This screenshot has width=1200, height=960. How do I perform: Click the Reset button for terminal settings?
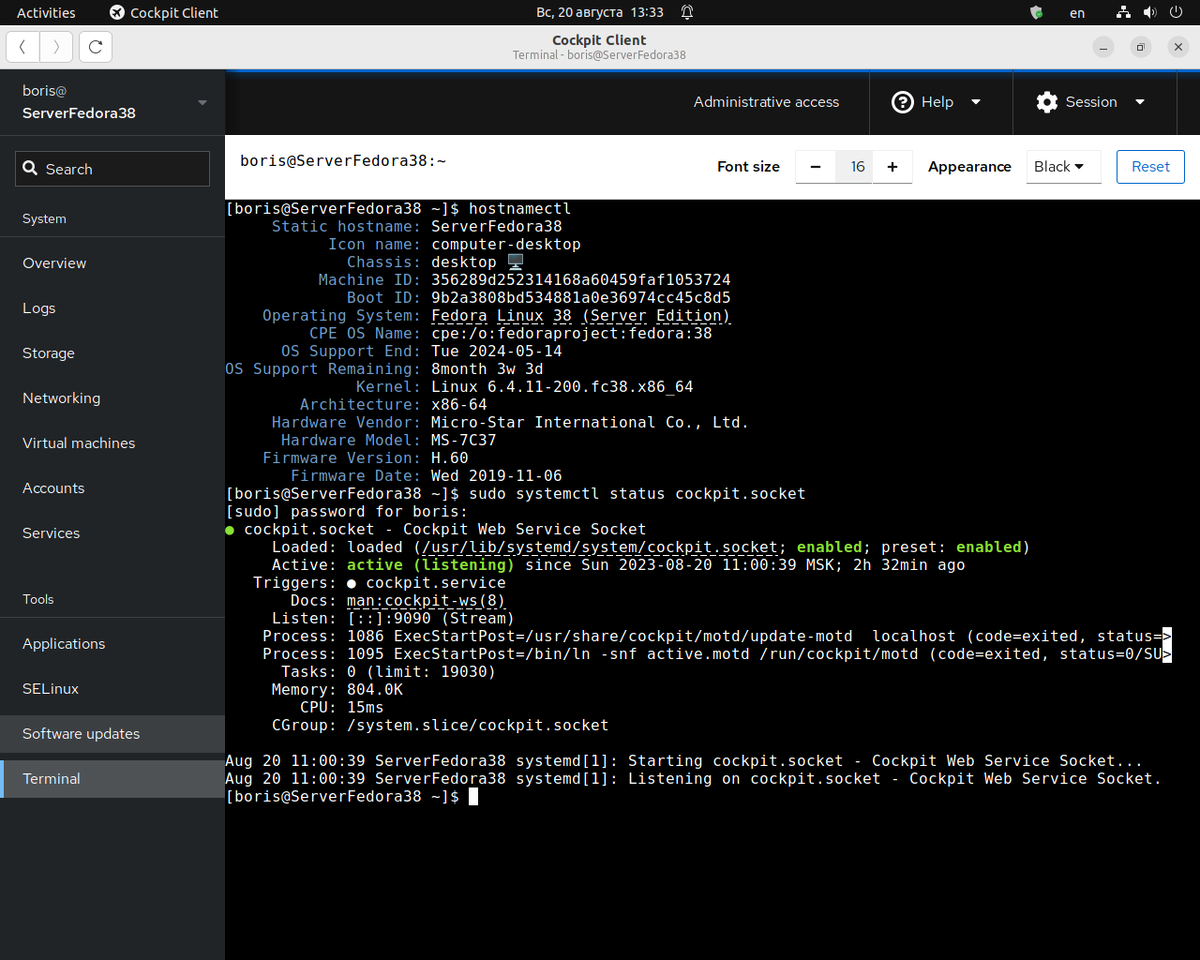click(x=1150, y=166)
